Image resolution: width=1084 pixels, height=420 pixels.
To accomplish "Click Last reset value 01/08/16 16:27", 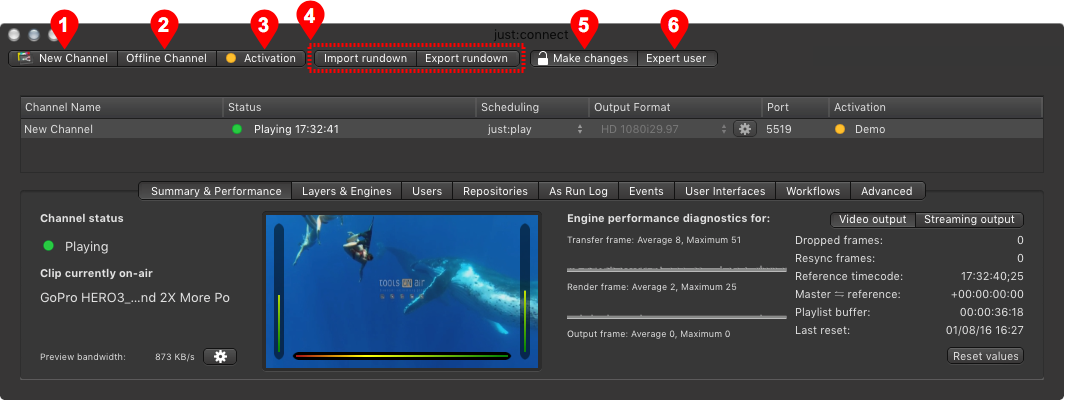I will click(x=984, y=330).
